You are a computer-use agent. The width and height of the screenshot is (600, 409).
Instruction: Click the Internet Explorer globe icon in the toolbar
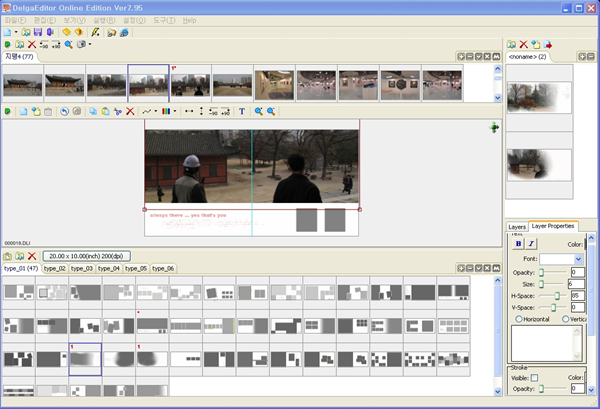click(x=124, y=33)
